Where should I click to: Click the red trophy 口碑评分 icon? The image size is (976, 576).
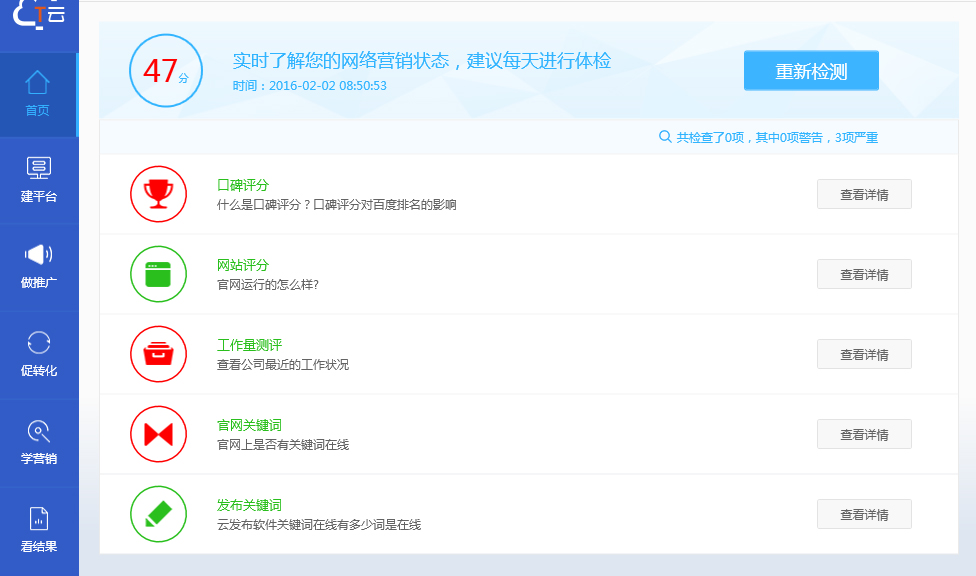pos(158,194)
